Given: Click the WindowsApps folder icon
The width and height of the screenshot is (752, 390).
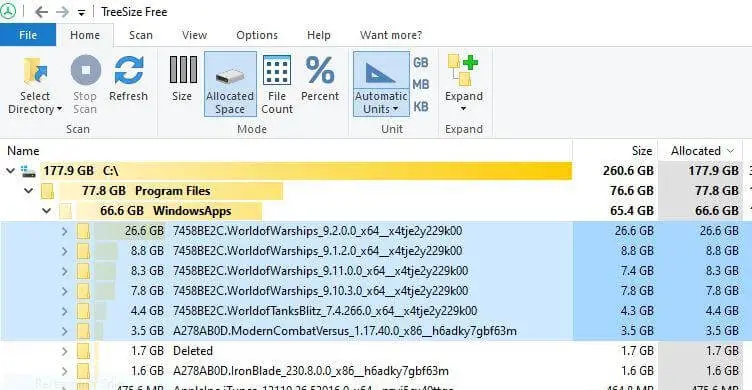Looking at the screenshot, I should 65,211.
